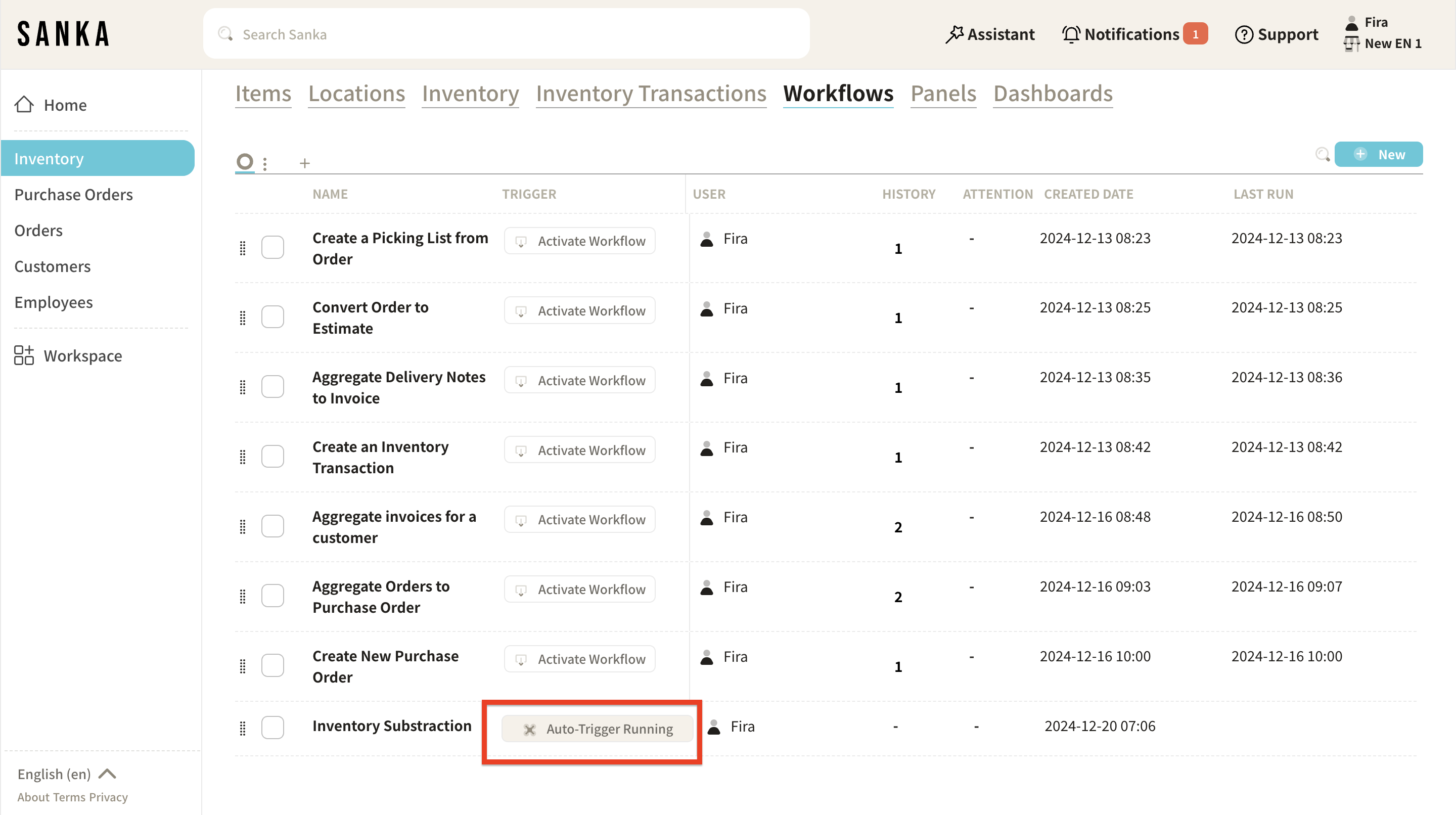Open Workspace grid icon in sidebar
Screen dimensions: 1456x815
(x=24, y=355)
